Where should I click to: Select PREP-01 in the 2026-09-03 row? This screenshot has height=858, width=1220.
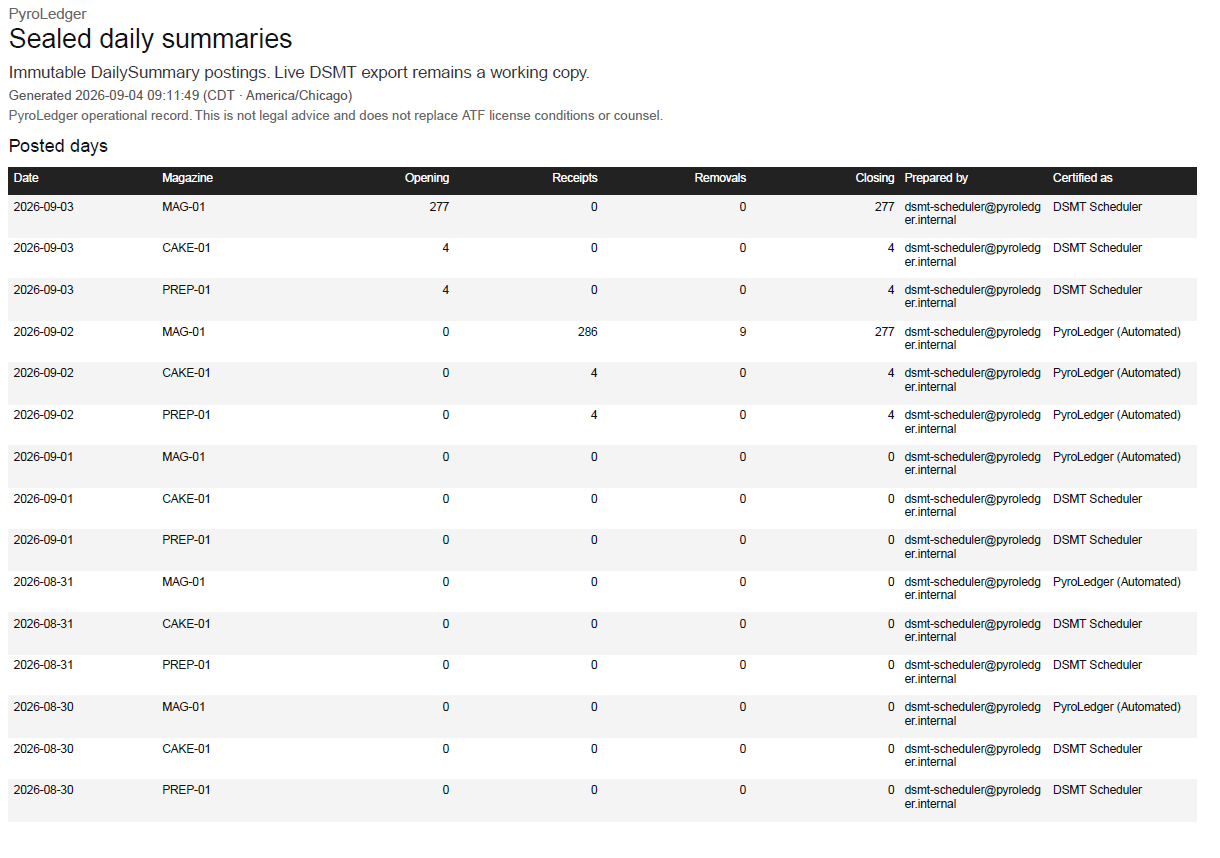(186, 290)
